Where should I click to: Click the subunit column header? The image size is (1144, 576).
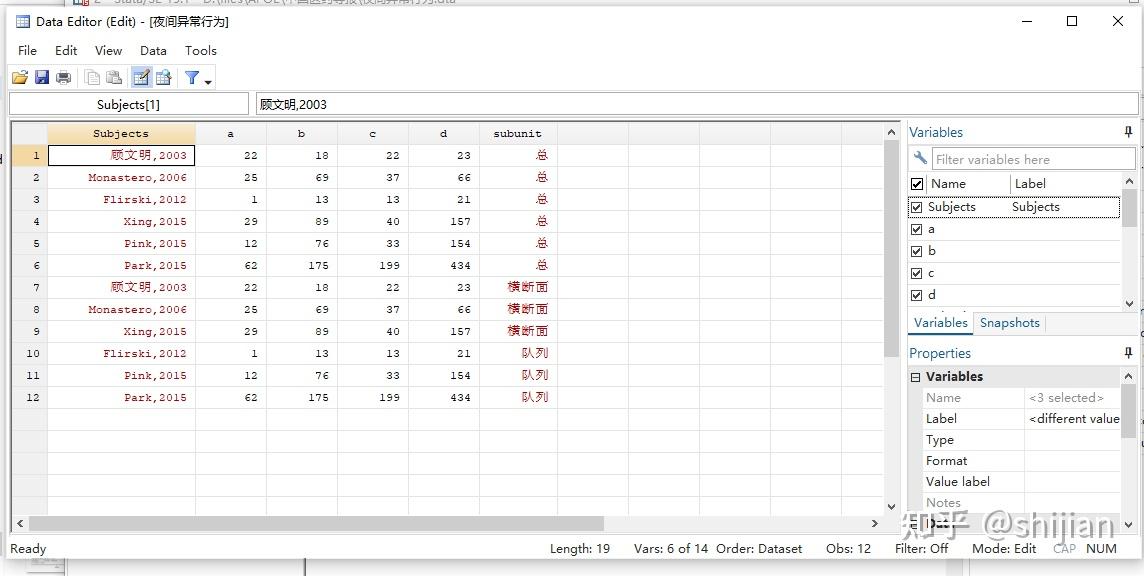tap(518, 134)
